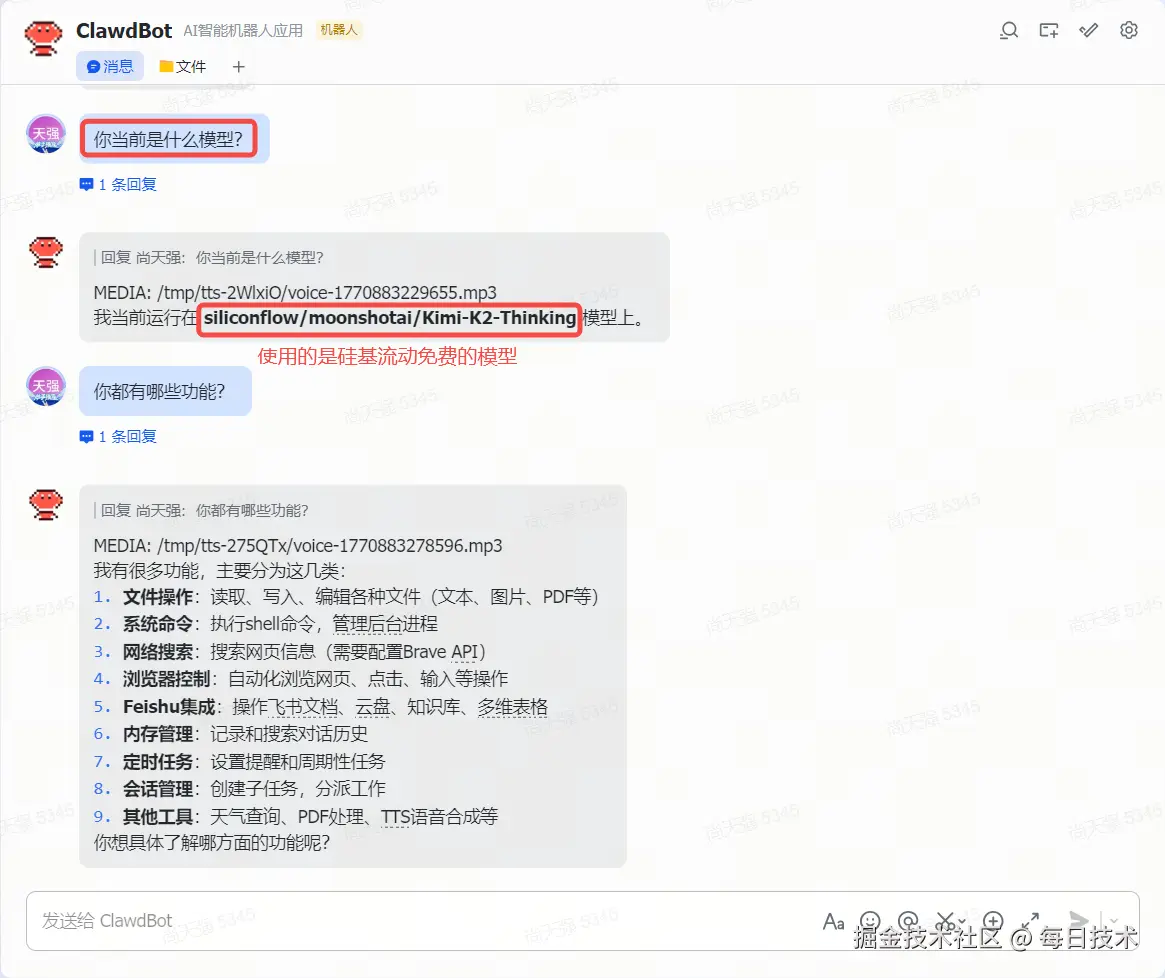Switch to the 消息 tab
The width and height of the screenshot is (1165, 978).
tap(110, 67)
